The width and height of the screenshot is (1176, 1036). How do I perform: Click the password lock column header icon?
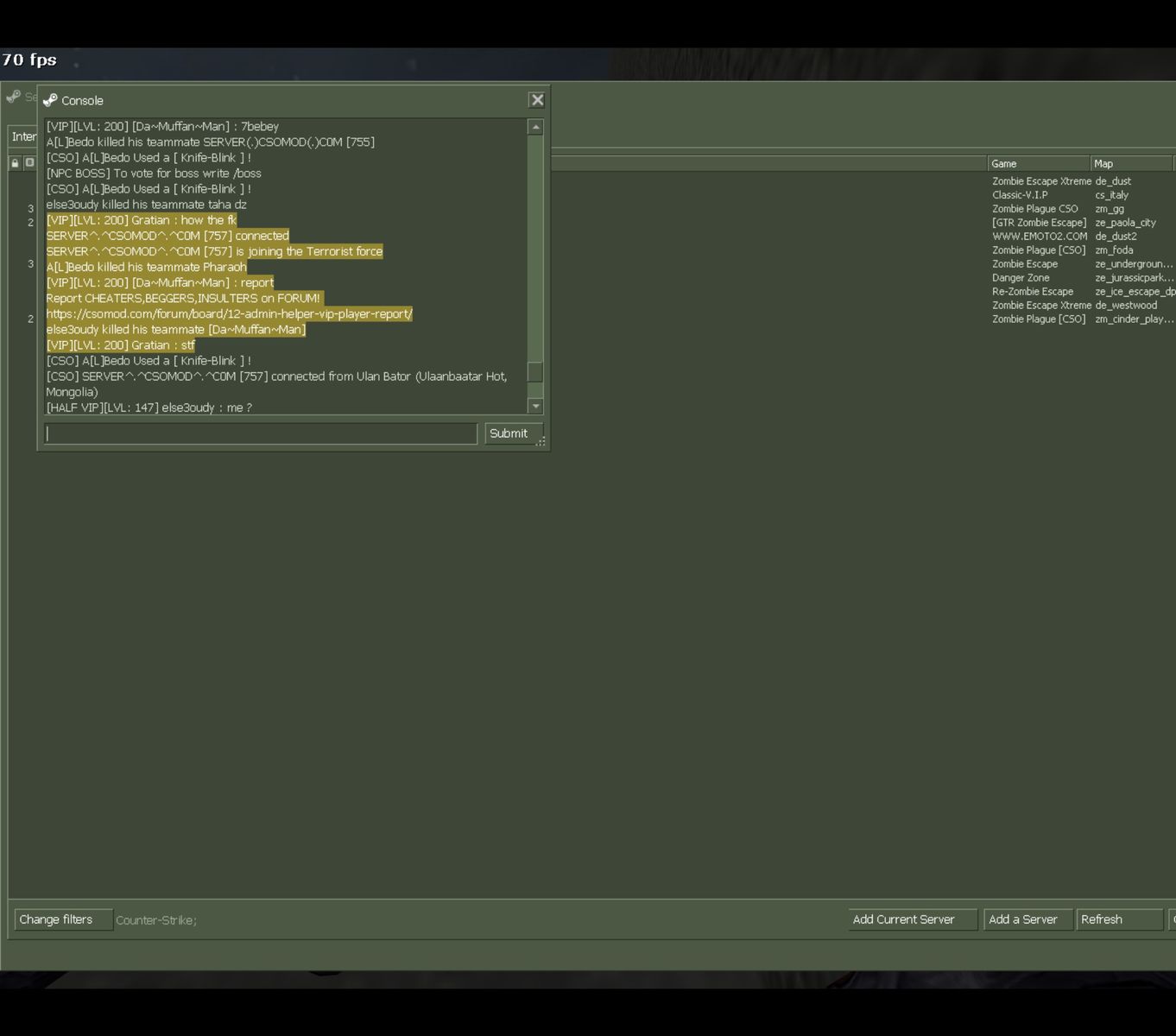click(x=15, y=163)
